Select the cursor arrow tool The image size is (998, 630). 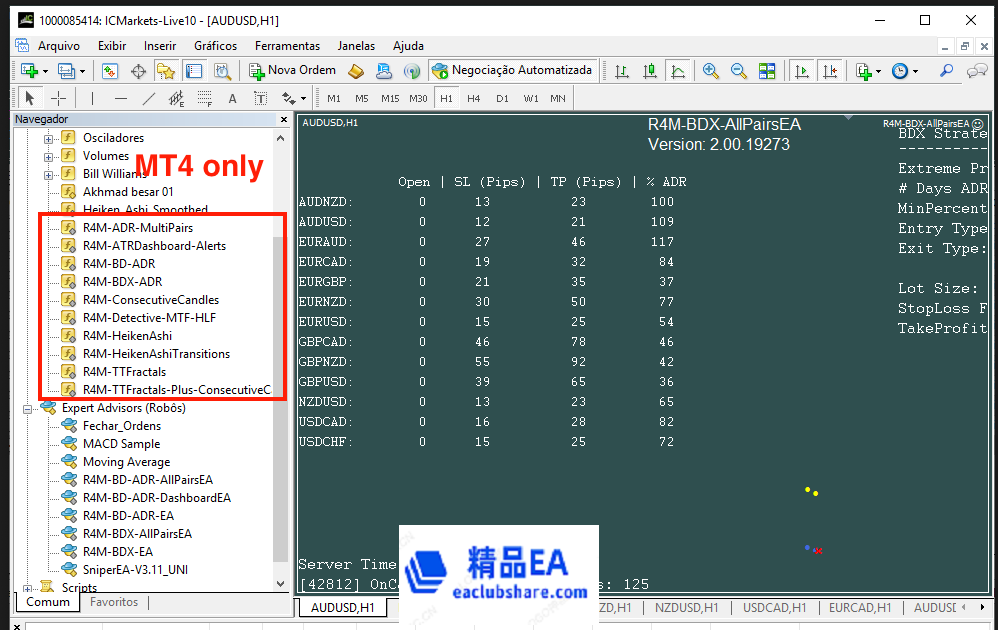[29, 98]
